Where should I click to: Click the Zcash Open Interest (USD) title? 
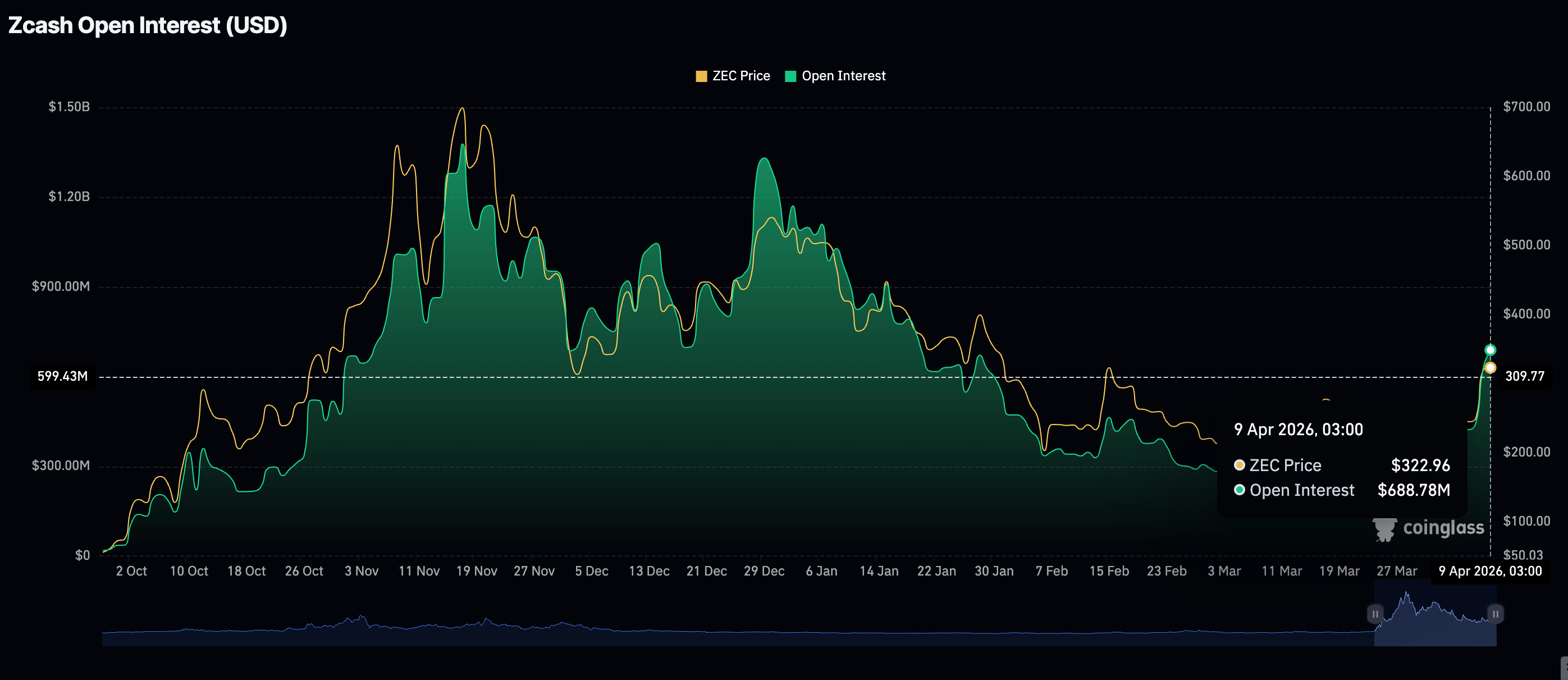point(147,26)
